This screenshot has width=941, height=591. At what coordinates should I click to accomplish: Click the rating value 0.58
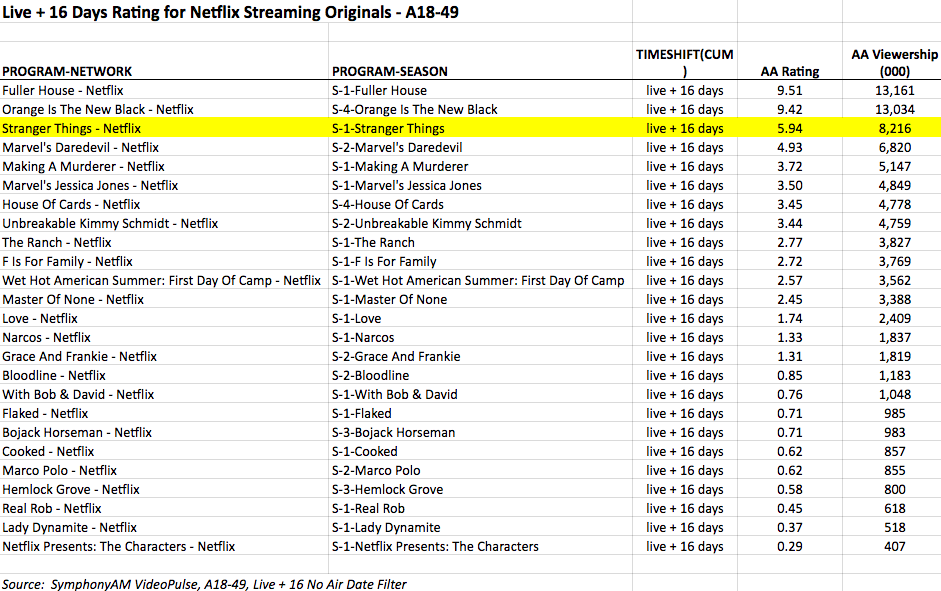click(790, 490)
